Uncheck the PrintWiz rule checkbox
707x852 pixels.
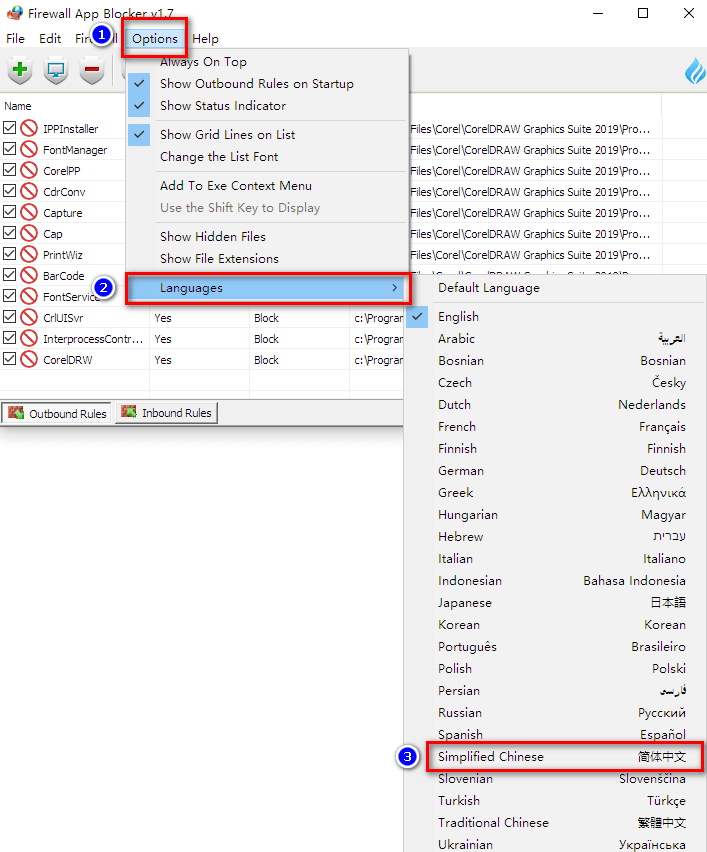(x=9, y=254)
